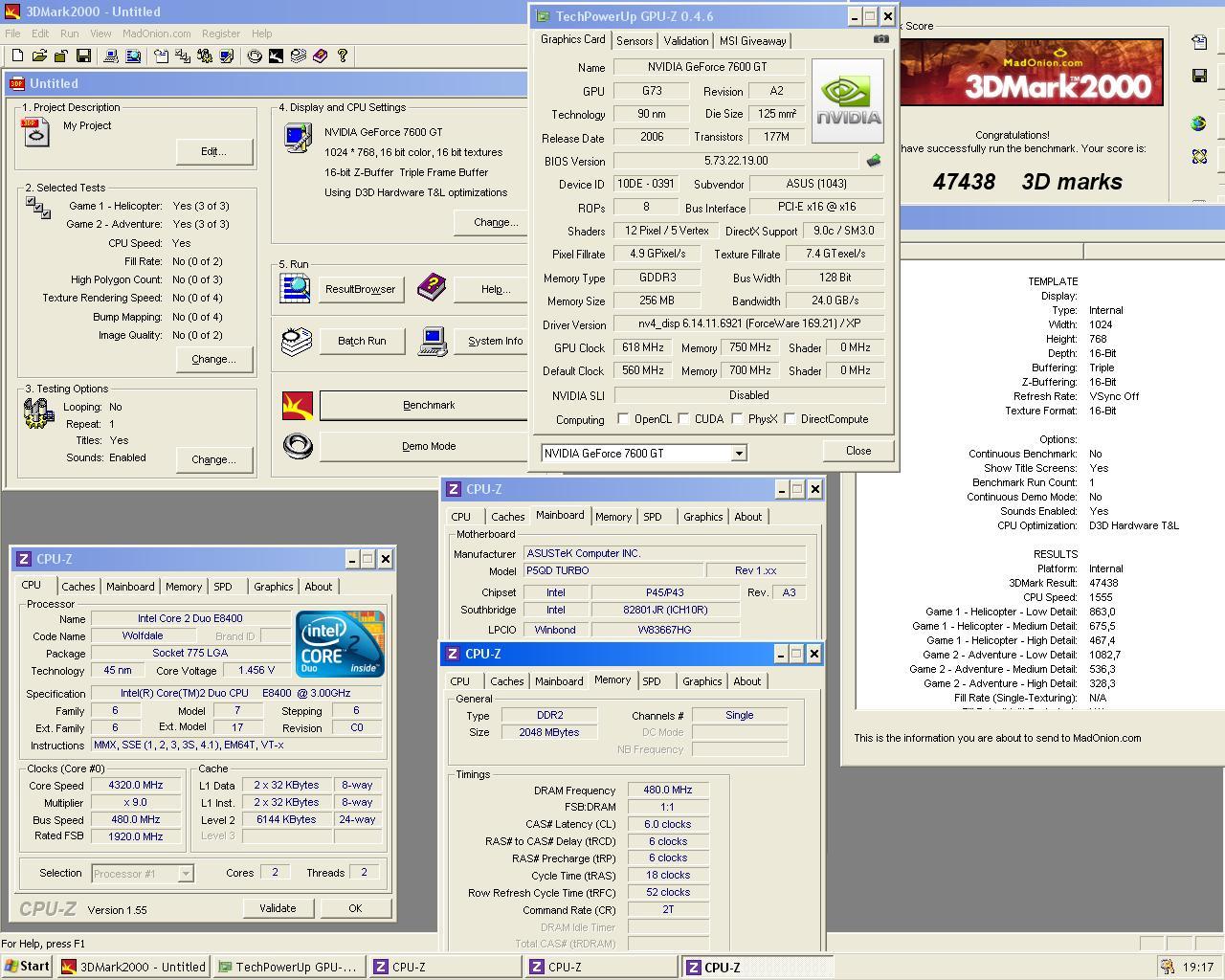Open the Register menu
1225x980 pixels.
pyautogui.click(x=221, y=33)
